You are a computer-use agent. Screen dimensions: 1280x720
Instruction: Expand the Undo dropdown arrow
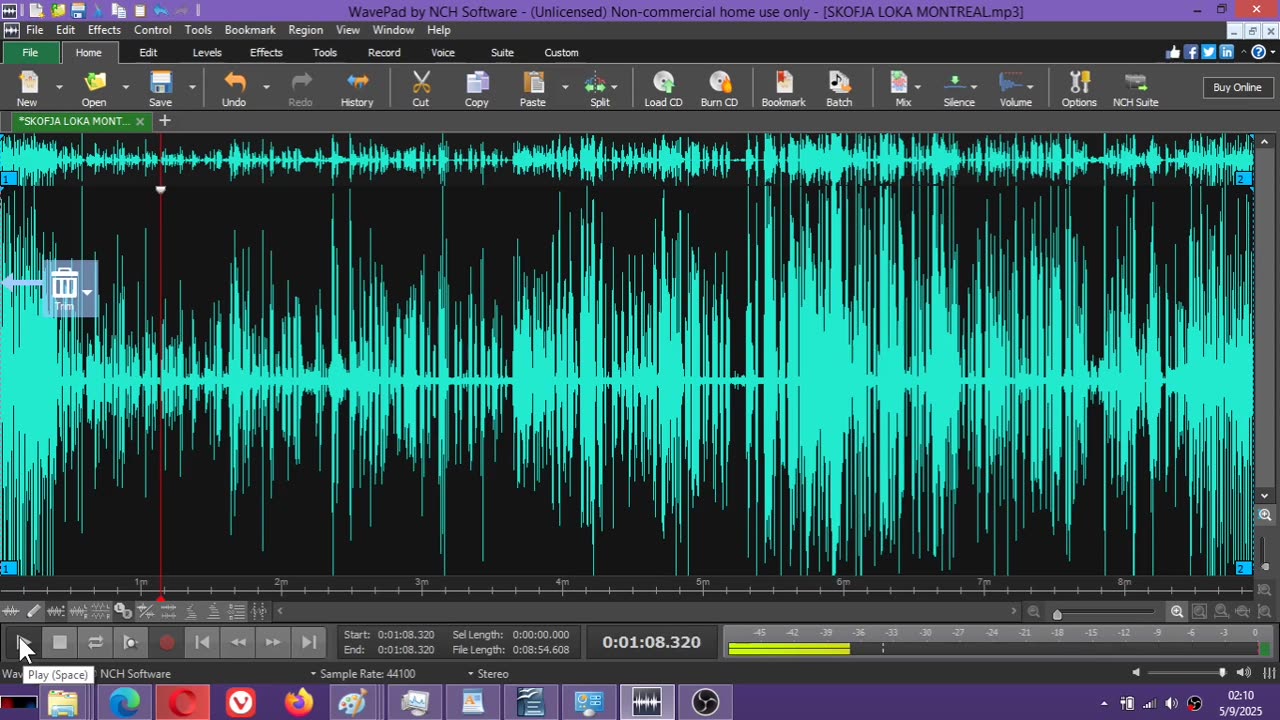[266, 87]
